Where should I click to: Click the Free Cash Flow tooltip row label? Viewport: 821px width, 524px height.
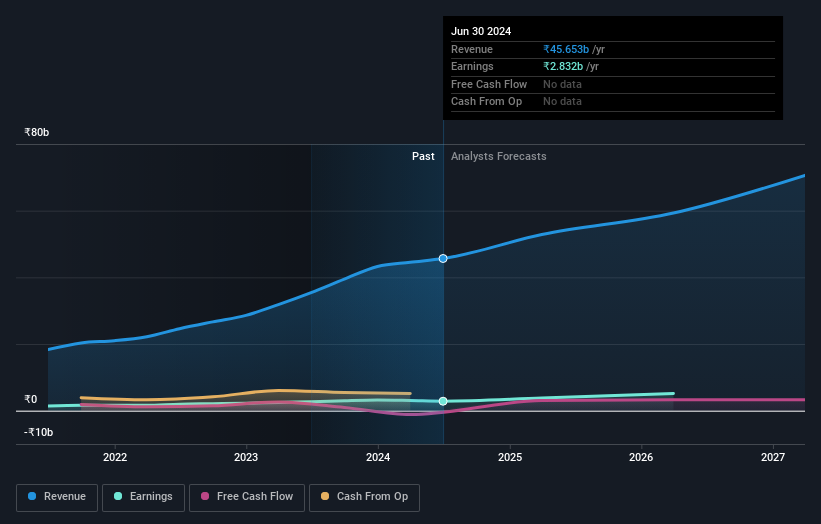click(489, 84)
